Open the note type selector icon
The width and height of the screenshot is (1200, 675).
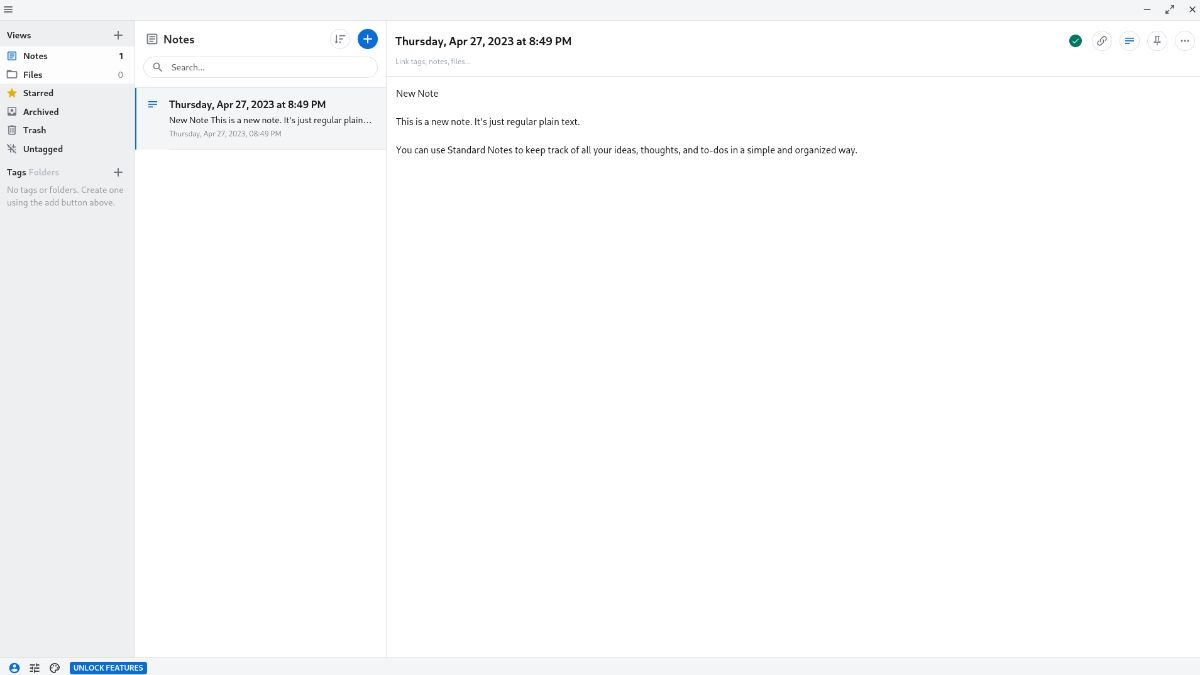click(x=1129, y=41)
